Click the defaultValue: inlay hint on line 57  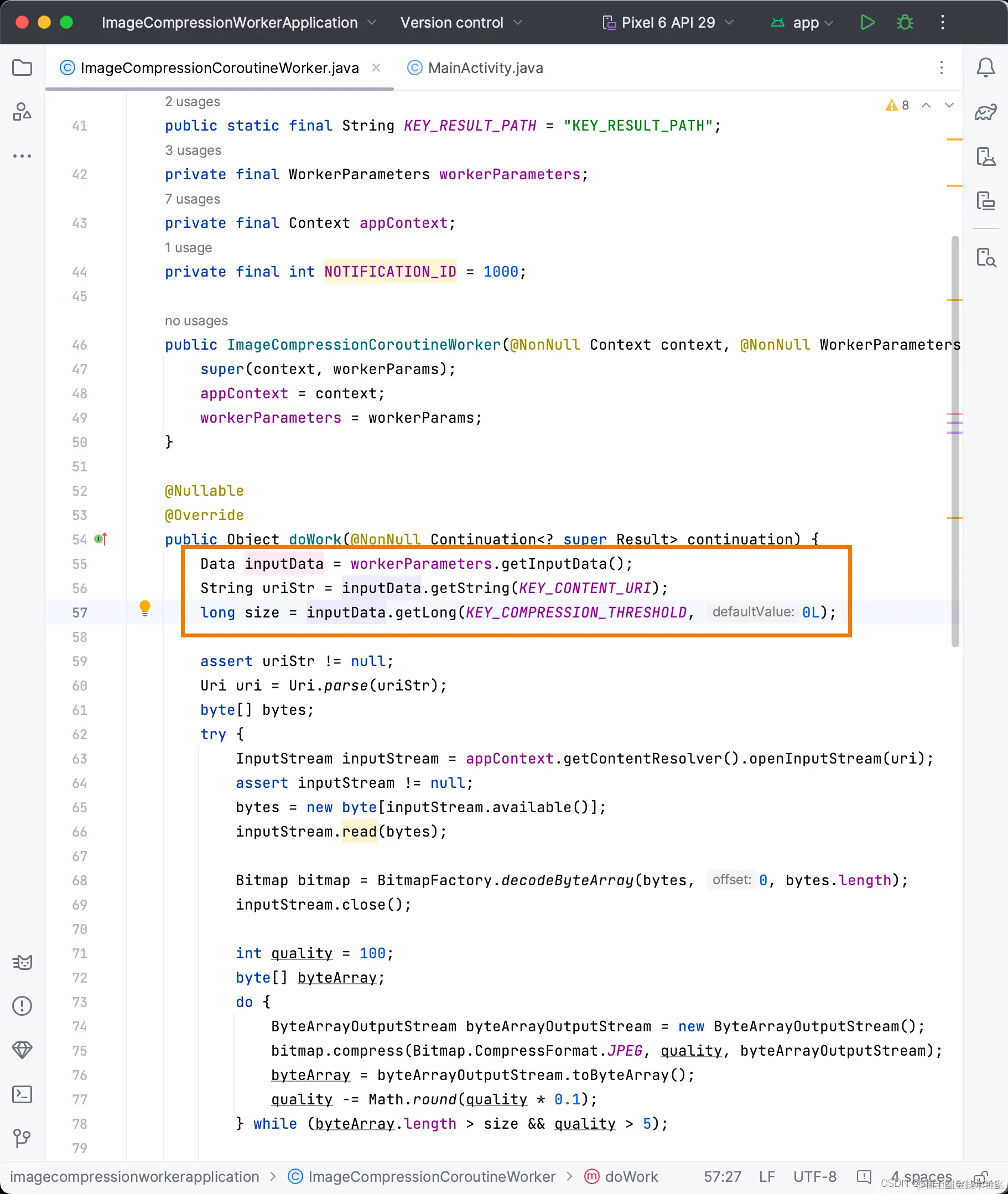[x=753, y=612]
